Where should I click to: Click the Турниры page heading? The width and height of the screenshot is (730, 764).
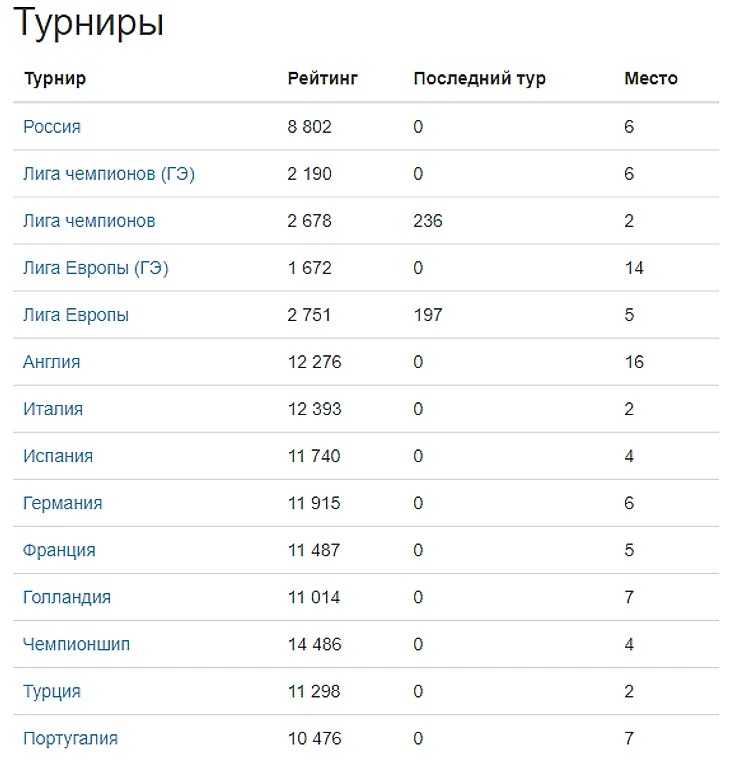point(88,23)
